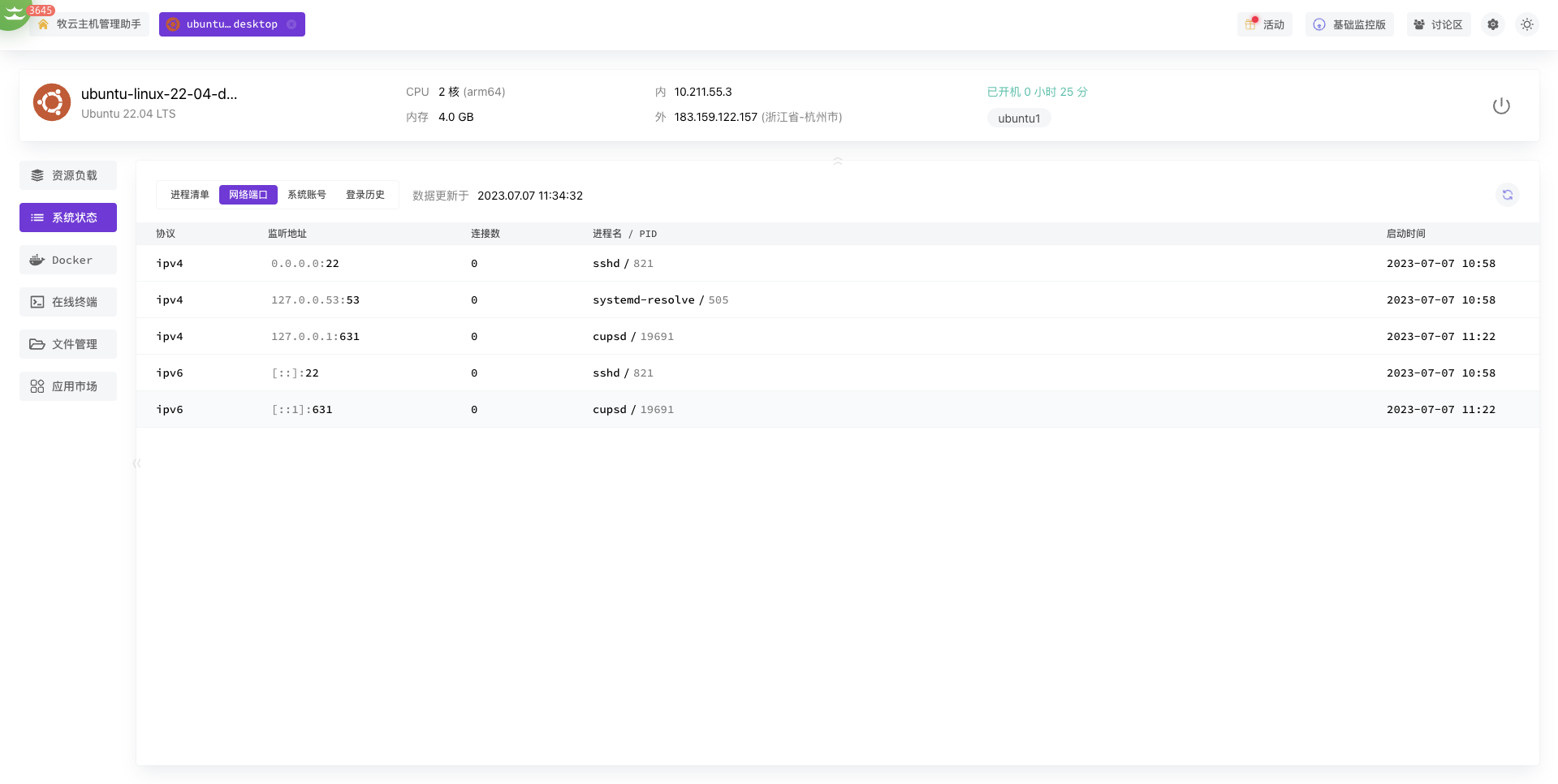Open the Docker sidebar item
Image resolution: width=1558 pixels, height=784 pixels.
68,260
